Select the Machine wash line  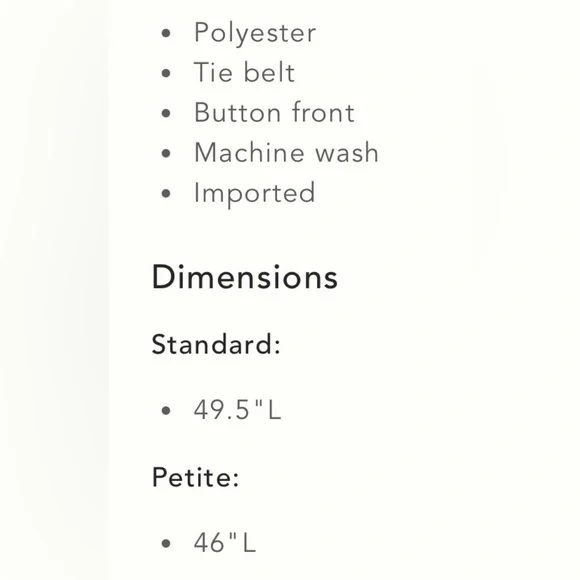coord(286,152)
